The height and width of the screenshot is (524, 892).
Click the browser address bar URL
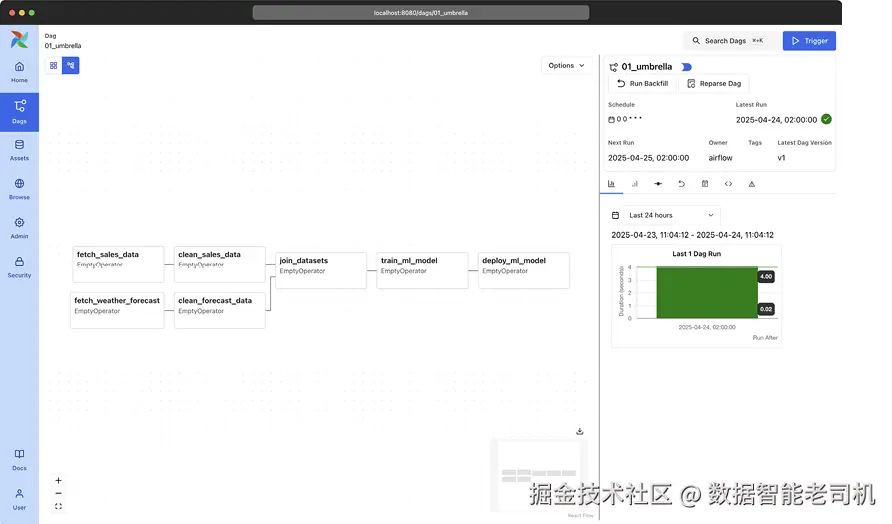tap(420, 13)
